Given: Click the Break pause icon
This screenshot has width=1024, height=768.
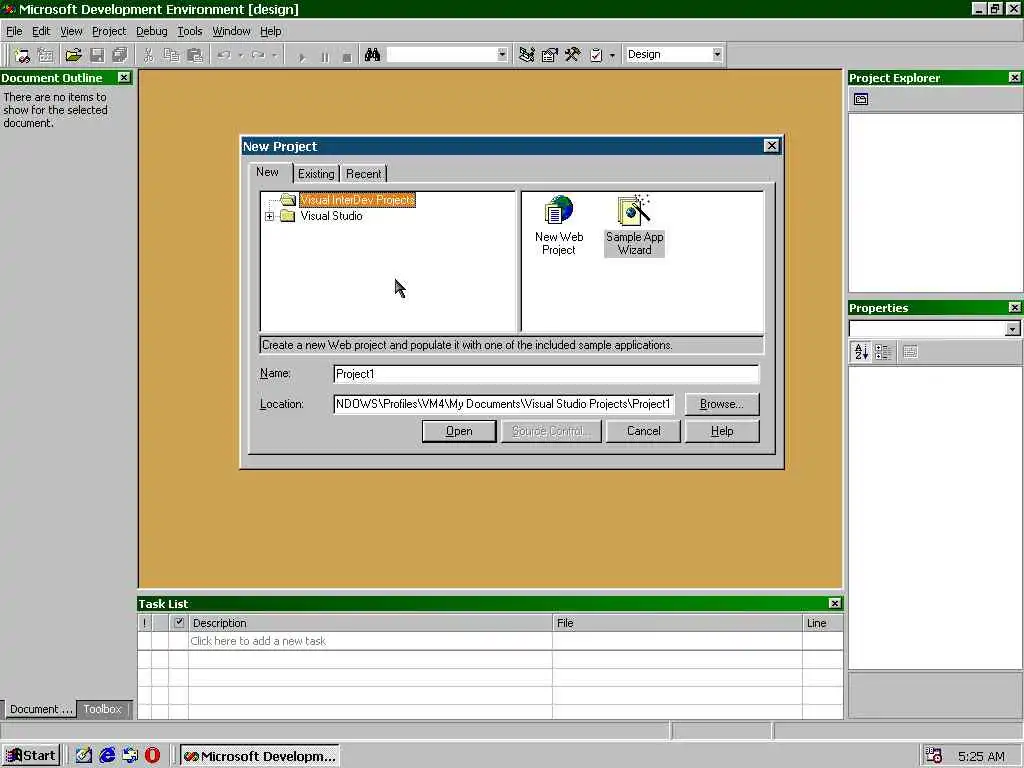Looking at the screenshot, I should click(325, 57).
